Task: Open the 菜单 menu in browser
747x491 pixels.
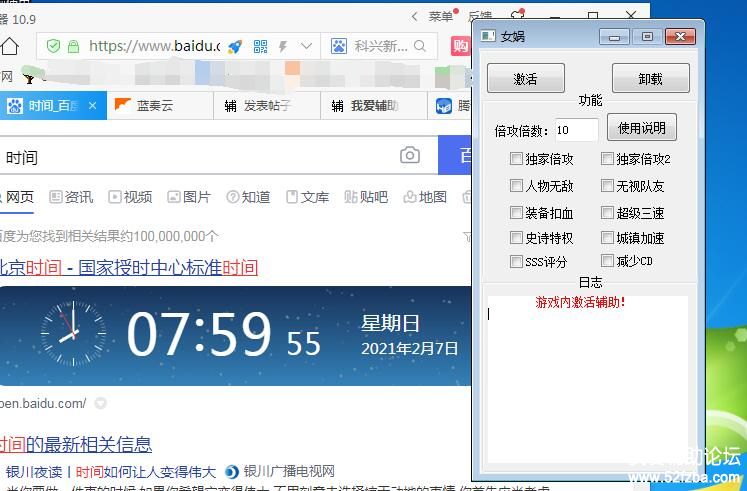Action: coord(440,17)
